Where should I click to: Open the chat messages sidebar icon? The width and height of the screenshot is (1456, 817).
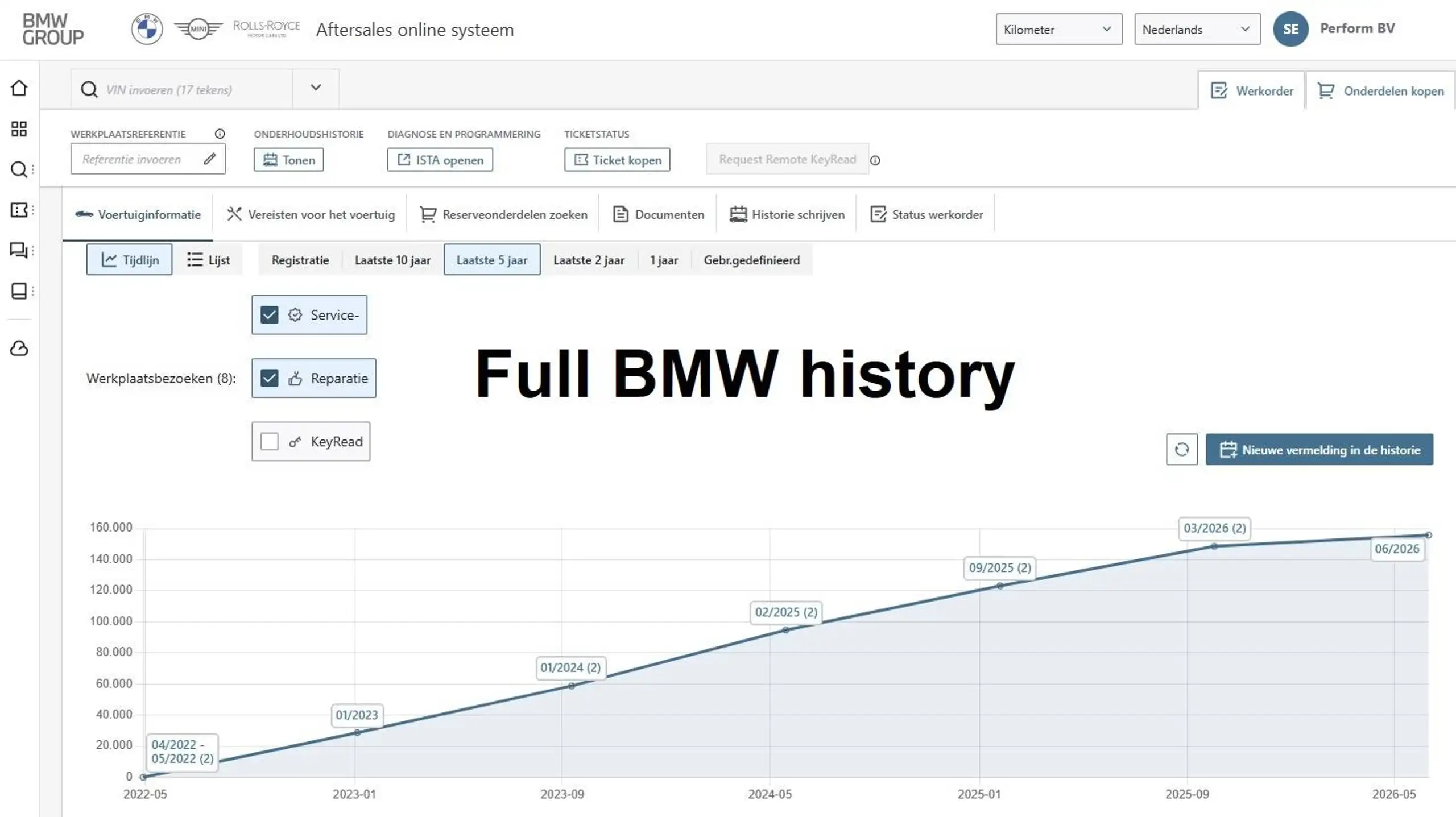tap(19, 251)
